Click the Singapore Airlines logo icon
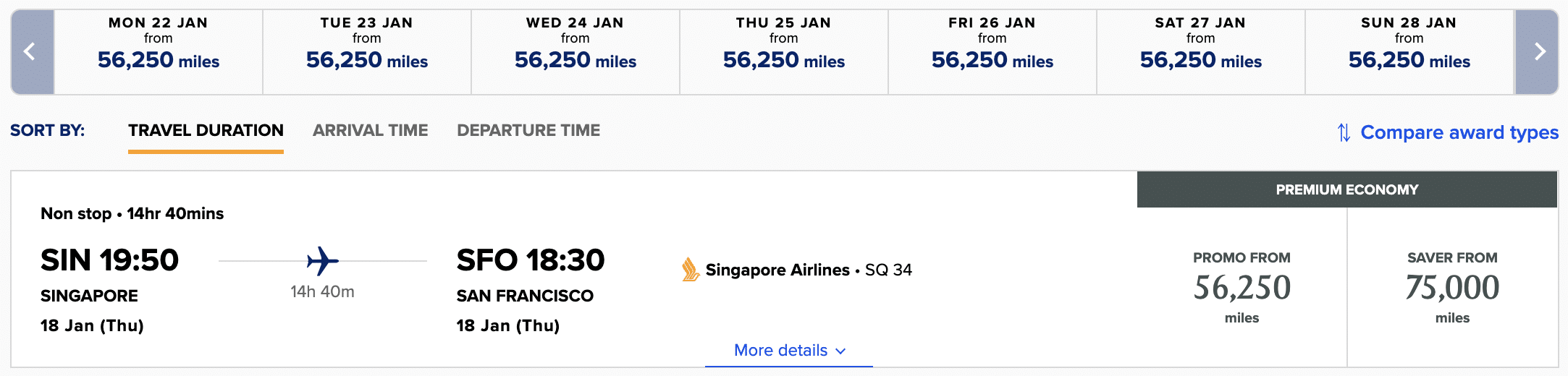 pyautogui.click(x=691, y=270)
